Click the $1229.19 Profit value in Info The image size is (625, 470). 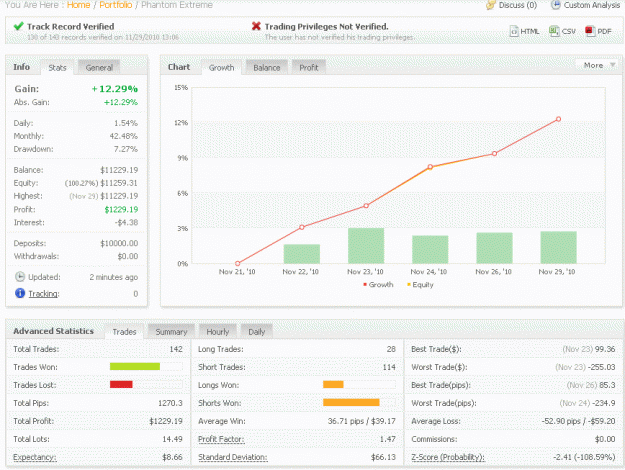tap(121, 209)
